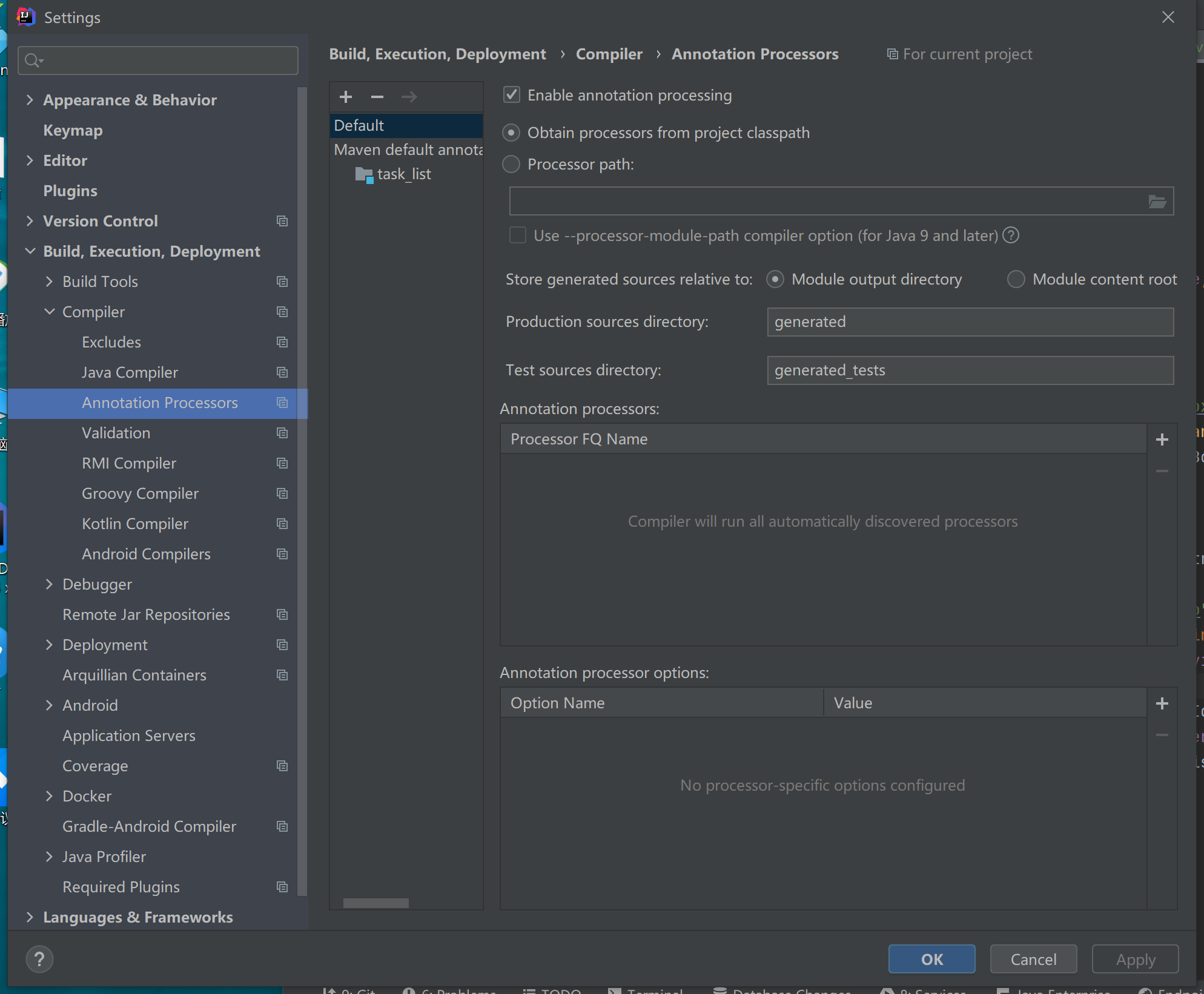Toggle Enable annotation processing checkbox
Screen dimensions: 1204x994
click(512, 95)
